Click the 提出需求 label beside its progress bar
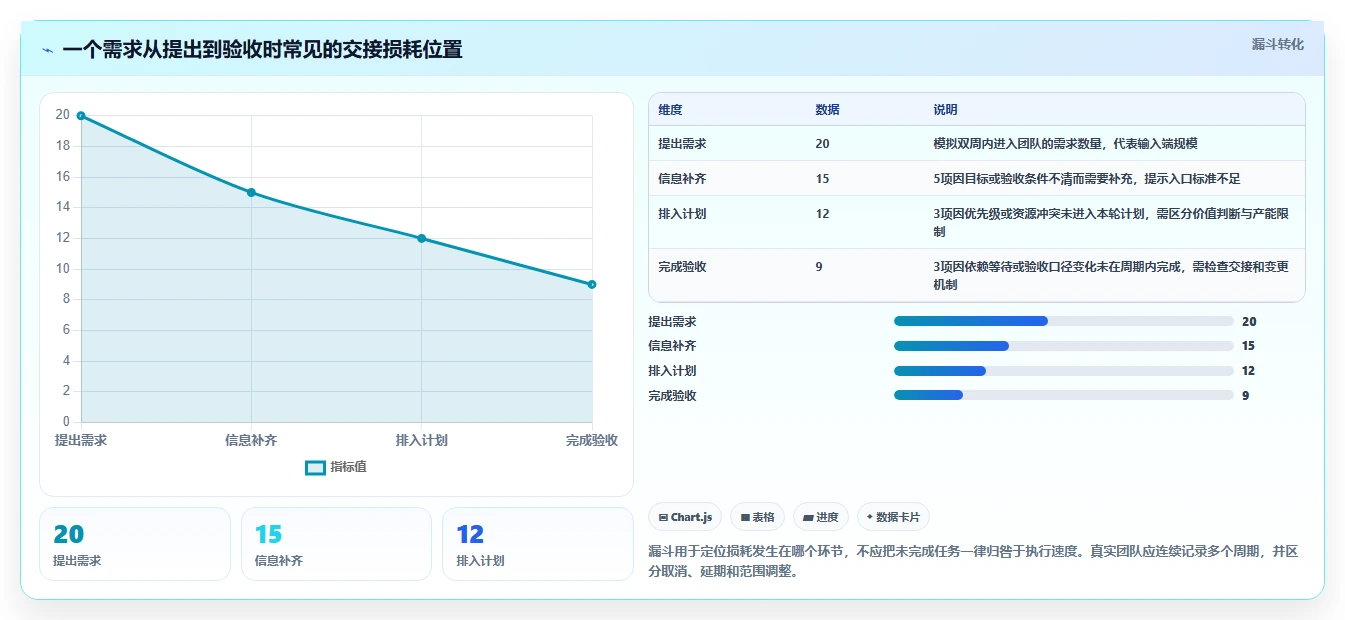Image resolution: width=1345 pixels, height=620 pixels. pyautogui.click(x=672, y=322)
